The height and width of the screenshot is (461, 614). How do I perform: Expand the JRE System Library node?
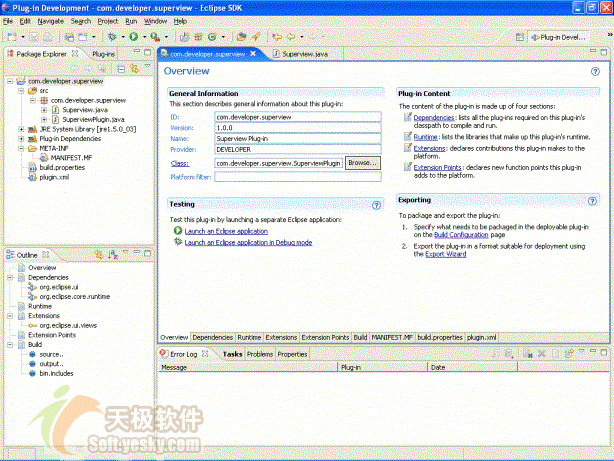coord(21,129)
